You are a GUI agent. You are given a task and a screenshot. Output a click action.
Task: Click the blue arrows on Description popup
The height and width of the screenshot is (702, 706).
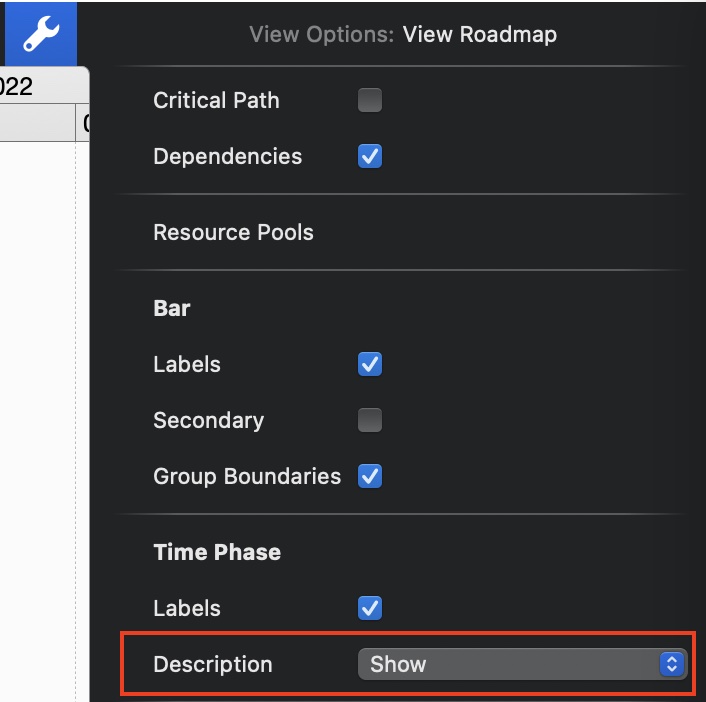[672, 664]
